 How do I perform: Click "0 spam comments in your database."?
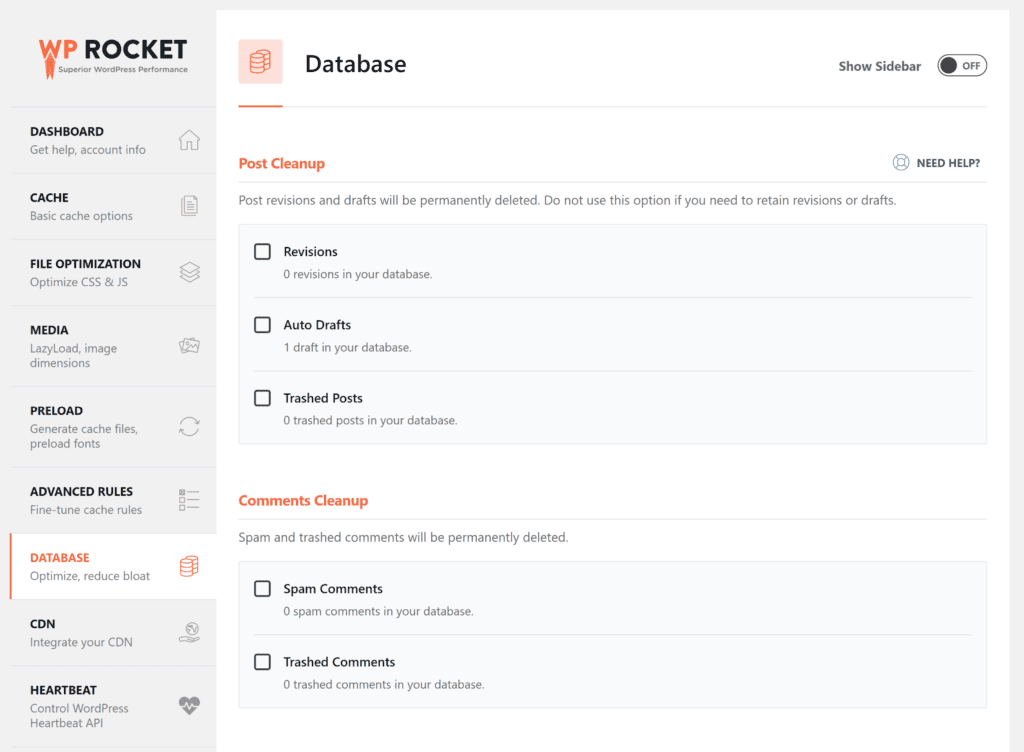[378, 611]
